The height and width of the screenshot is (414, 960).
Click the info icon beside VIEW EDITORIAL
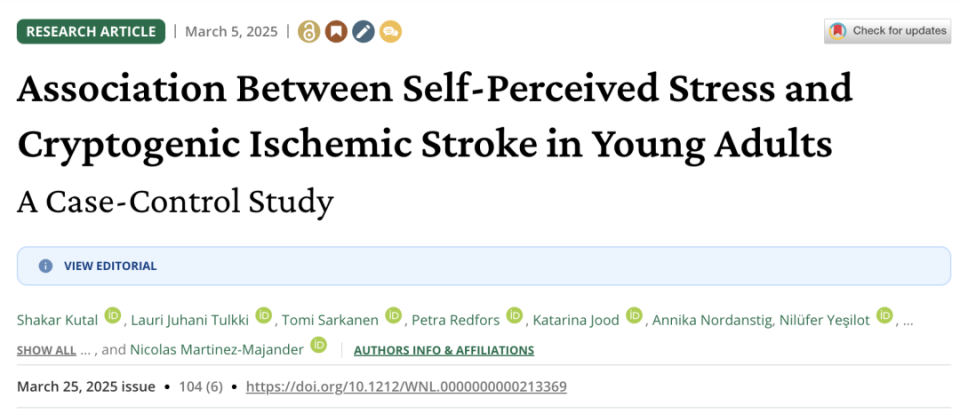click(x=45, y=266)
